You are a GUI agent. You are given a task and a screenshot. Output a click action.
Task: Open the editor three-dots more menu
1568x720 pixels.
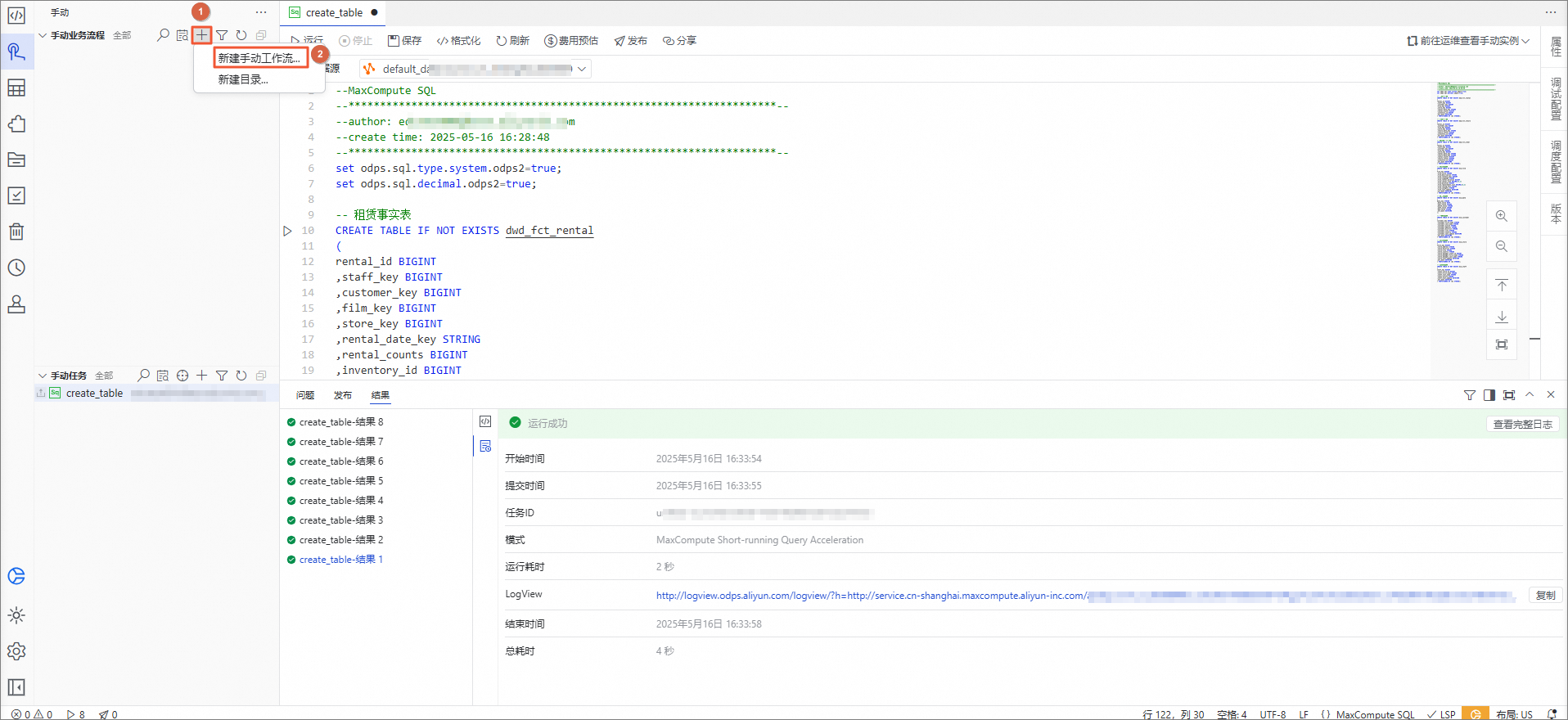coord(1551,12)
